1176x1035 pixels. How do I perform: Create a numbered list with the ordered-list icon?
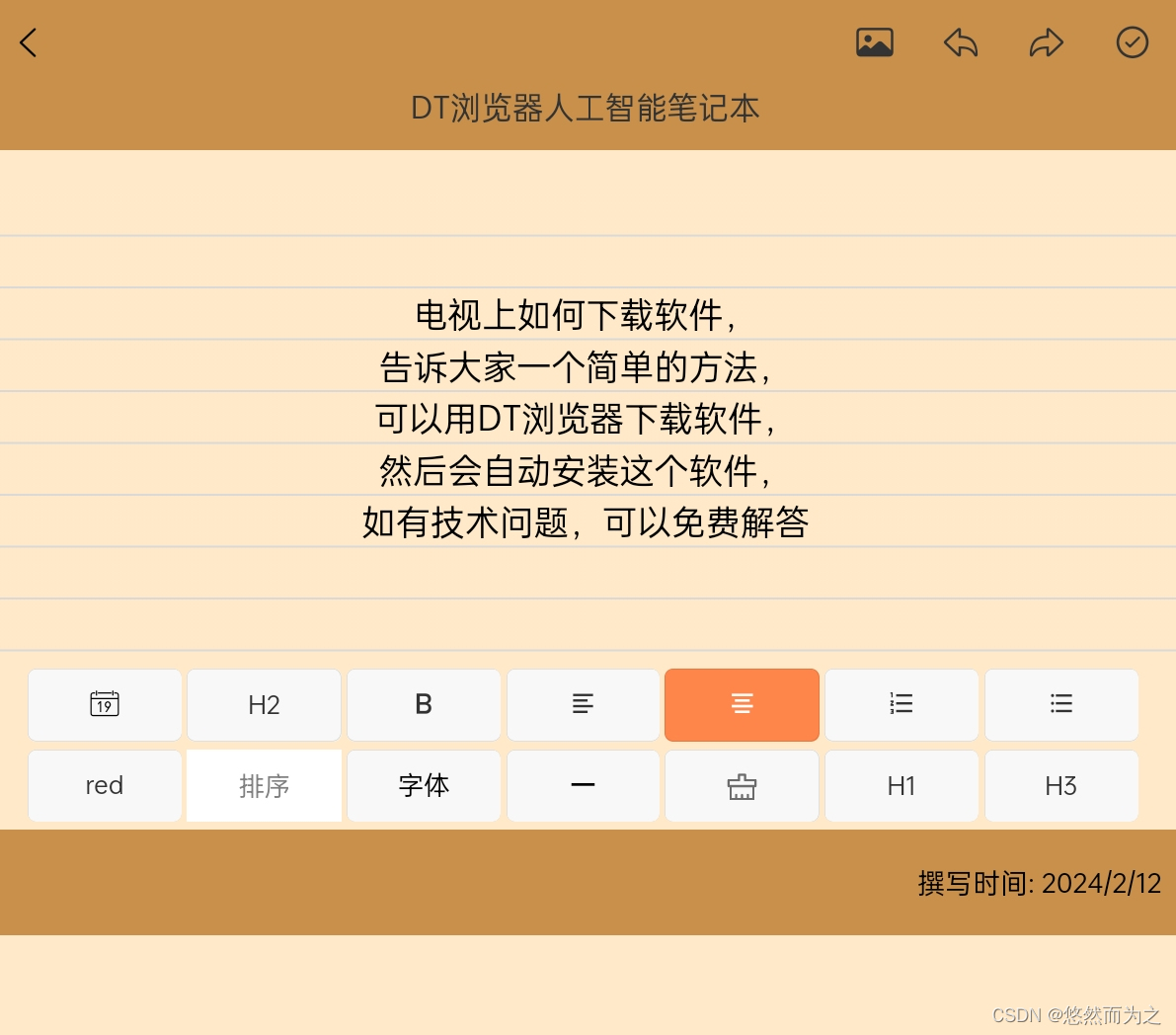click(902, 704)
